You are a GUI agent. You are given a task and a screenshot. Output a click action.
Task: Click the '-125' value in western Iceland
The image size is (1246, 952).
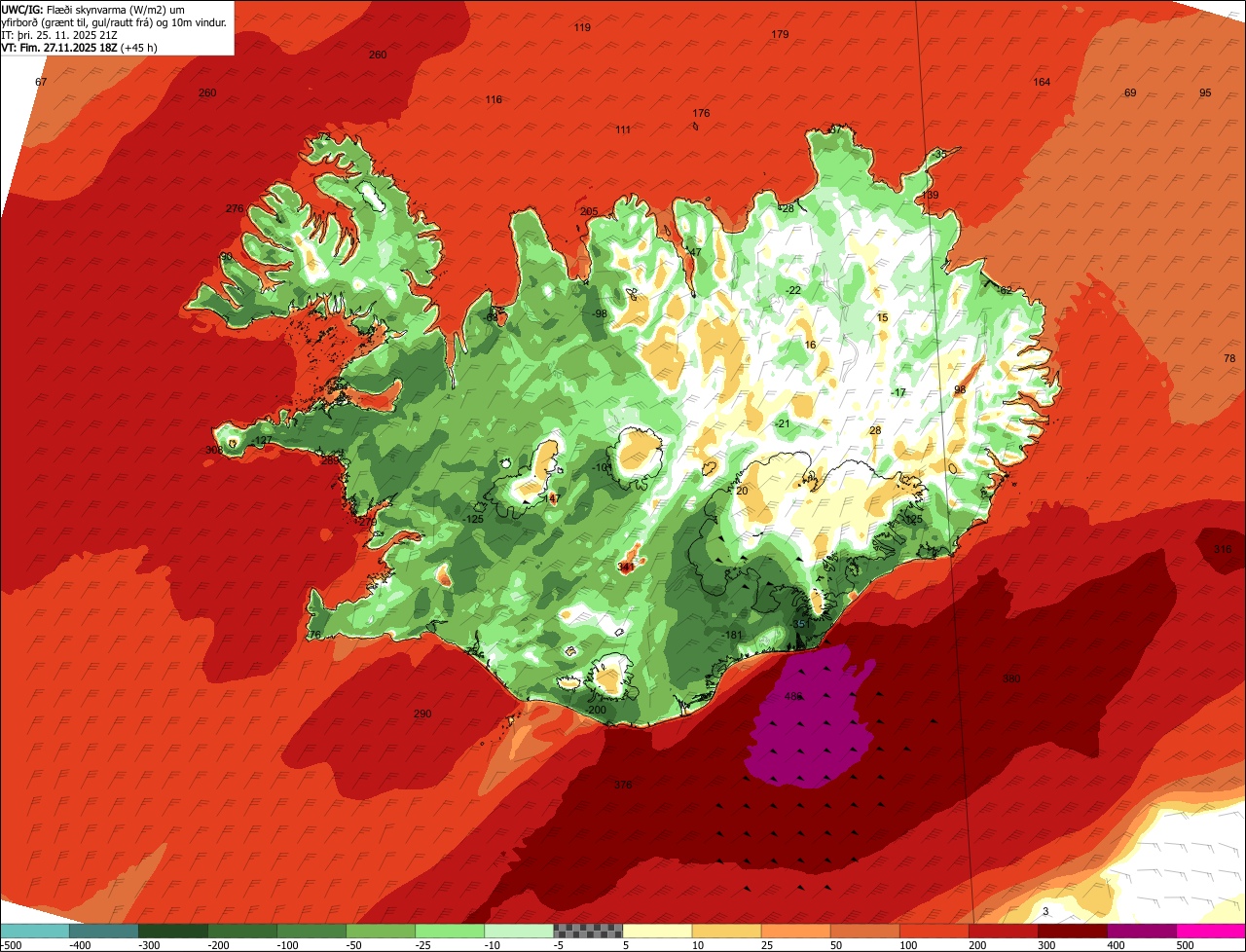[474, 519]
